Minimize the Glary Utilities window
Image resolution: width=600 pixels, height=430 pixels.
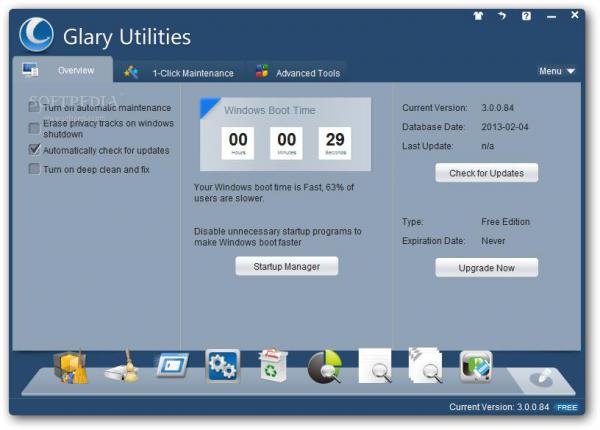pos(551,16)
